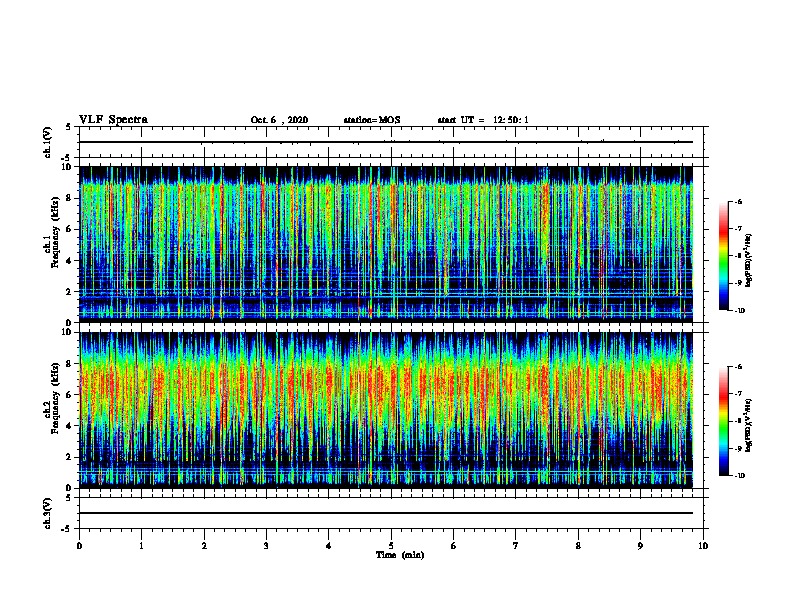Click the "VLF Spectra" plot title
The image size is (792, 612).
(x=113, y=120)
